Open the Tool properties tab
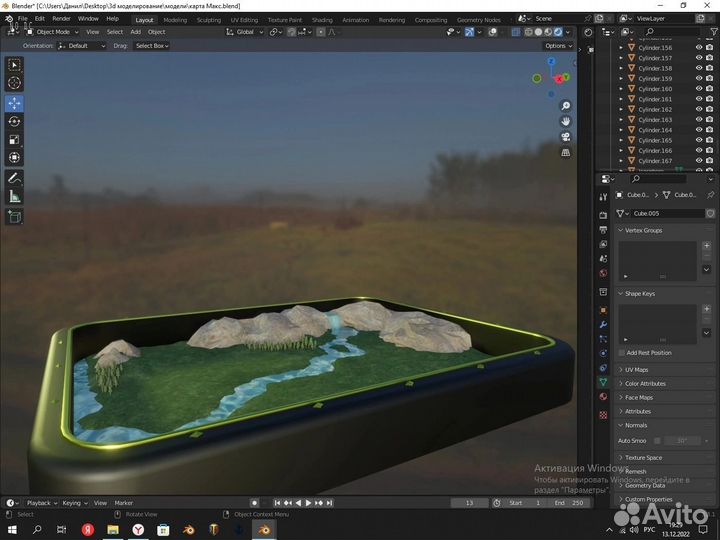720x540 pixels. (603, 197)
